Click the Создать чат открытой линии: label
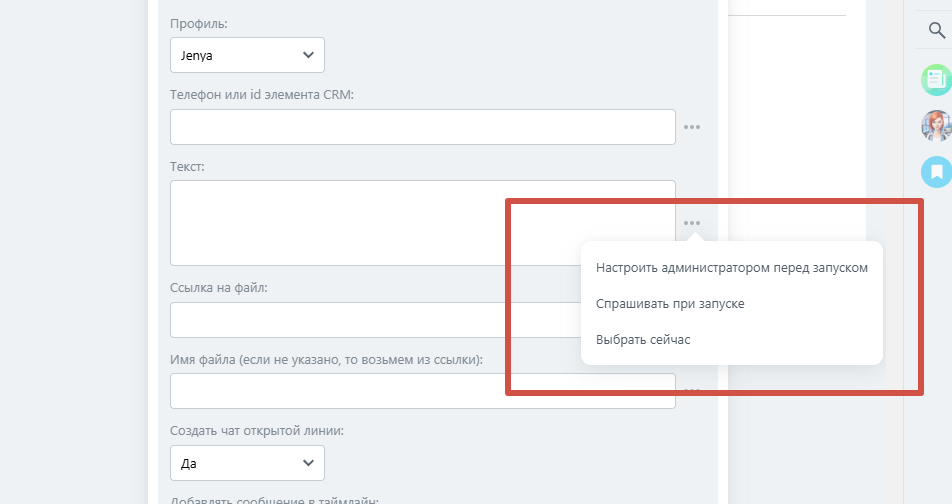 tap(257, 431)
